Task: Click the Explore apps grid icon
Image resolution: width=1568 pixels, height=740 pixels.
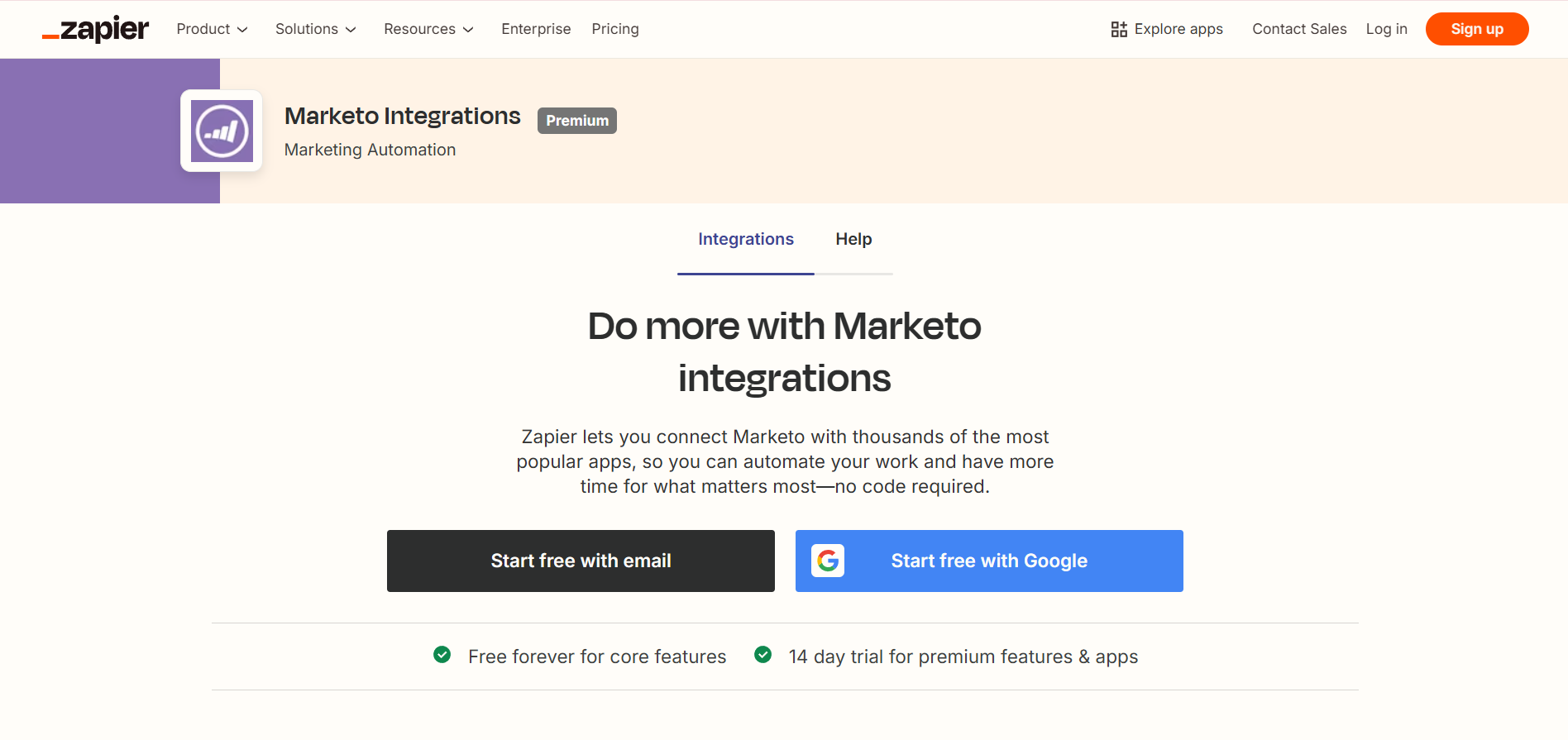Action: point(1119,29)
